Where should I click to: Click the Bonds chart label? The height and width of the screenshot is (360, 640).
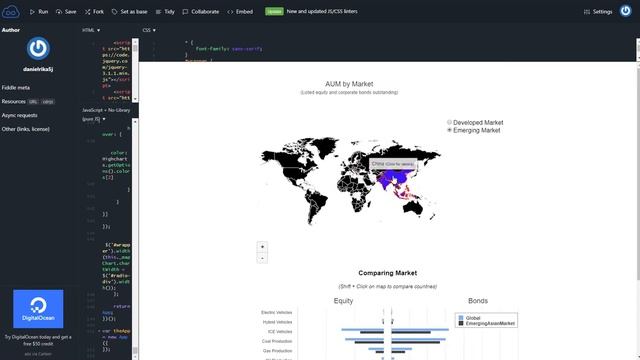point(478,301)
